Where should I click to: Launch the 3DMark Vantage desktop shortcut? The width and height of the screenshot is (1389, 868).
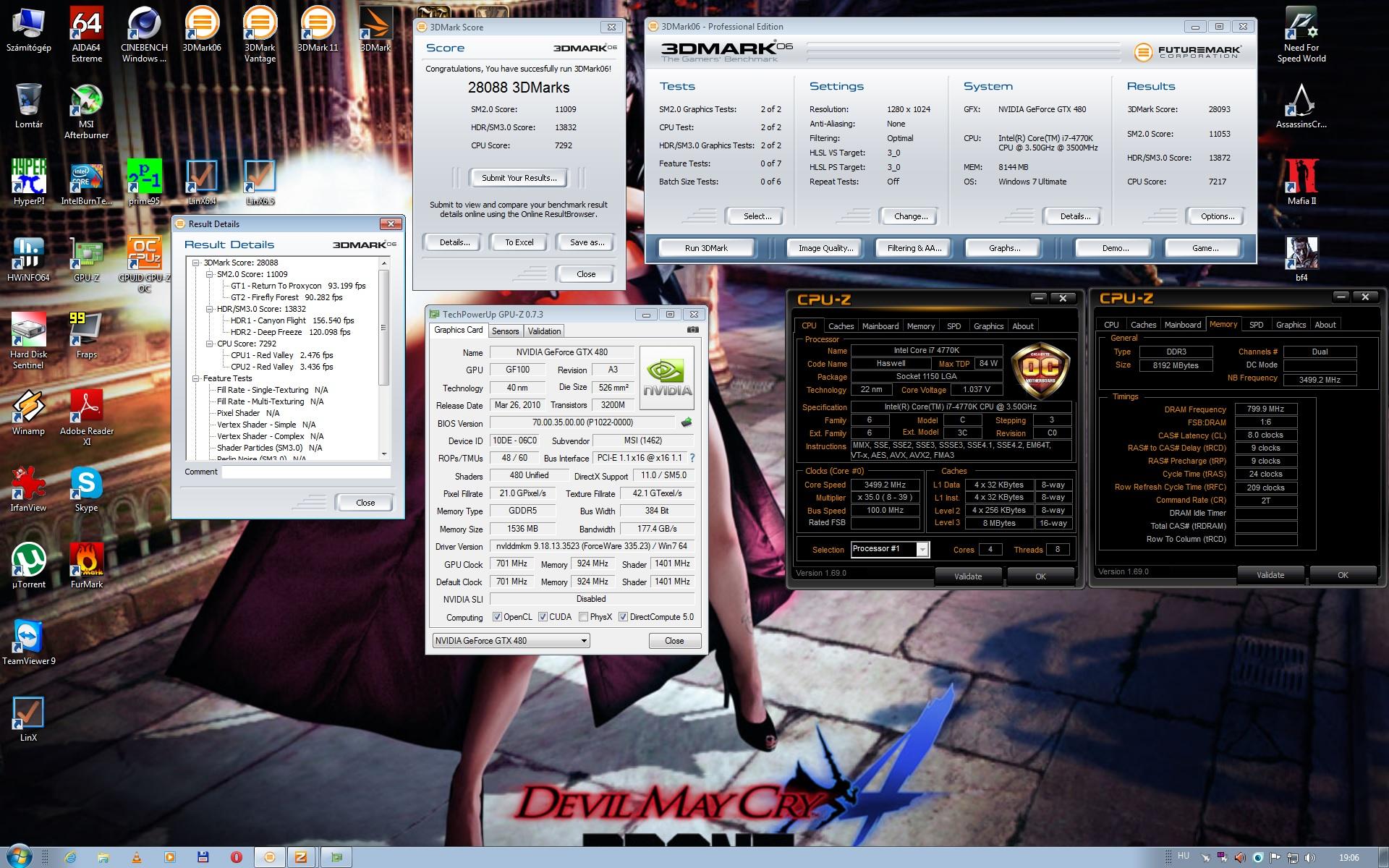(260, 33)
